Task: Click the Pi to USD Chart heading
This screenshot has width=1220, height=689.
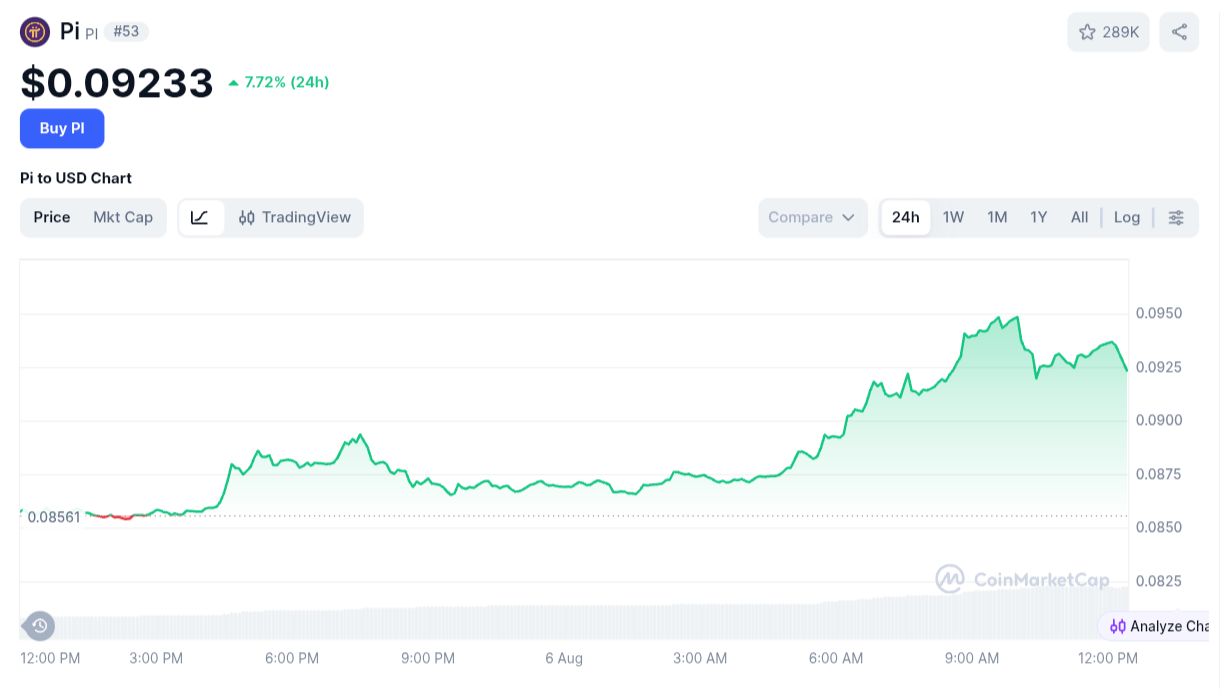Action: (x=76, y=178)
